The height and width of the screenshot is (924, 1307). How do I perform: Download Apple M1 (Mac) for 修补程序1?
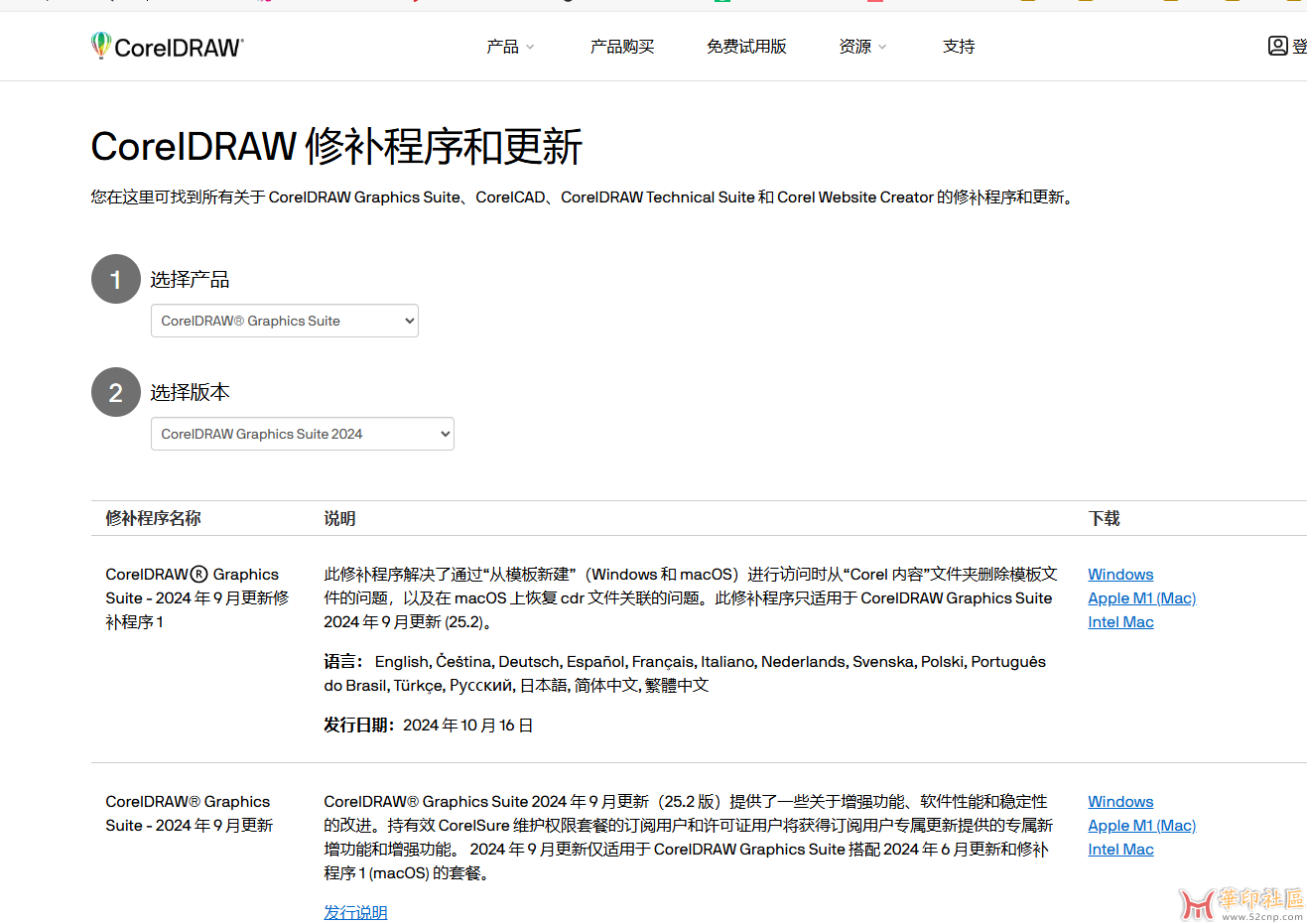pos(1141,598)
